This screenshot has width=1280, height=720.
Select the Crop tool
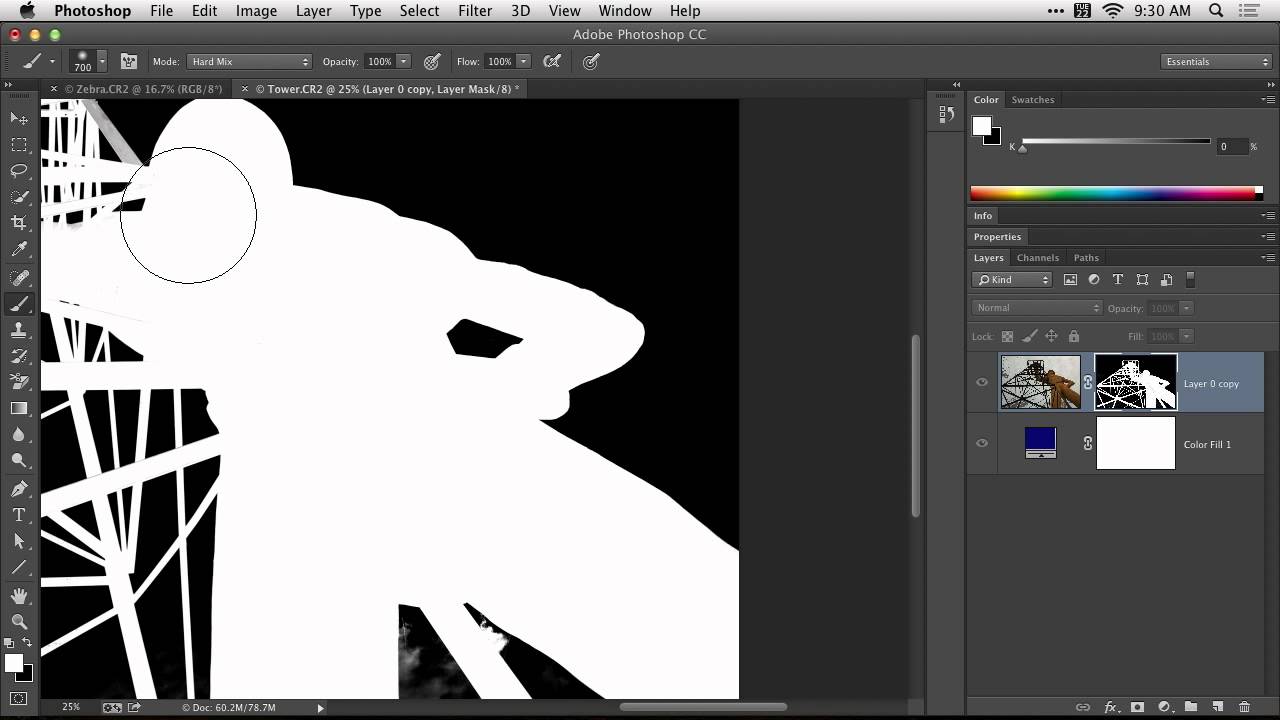19,223
